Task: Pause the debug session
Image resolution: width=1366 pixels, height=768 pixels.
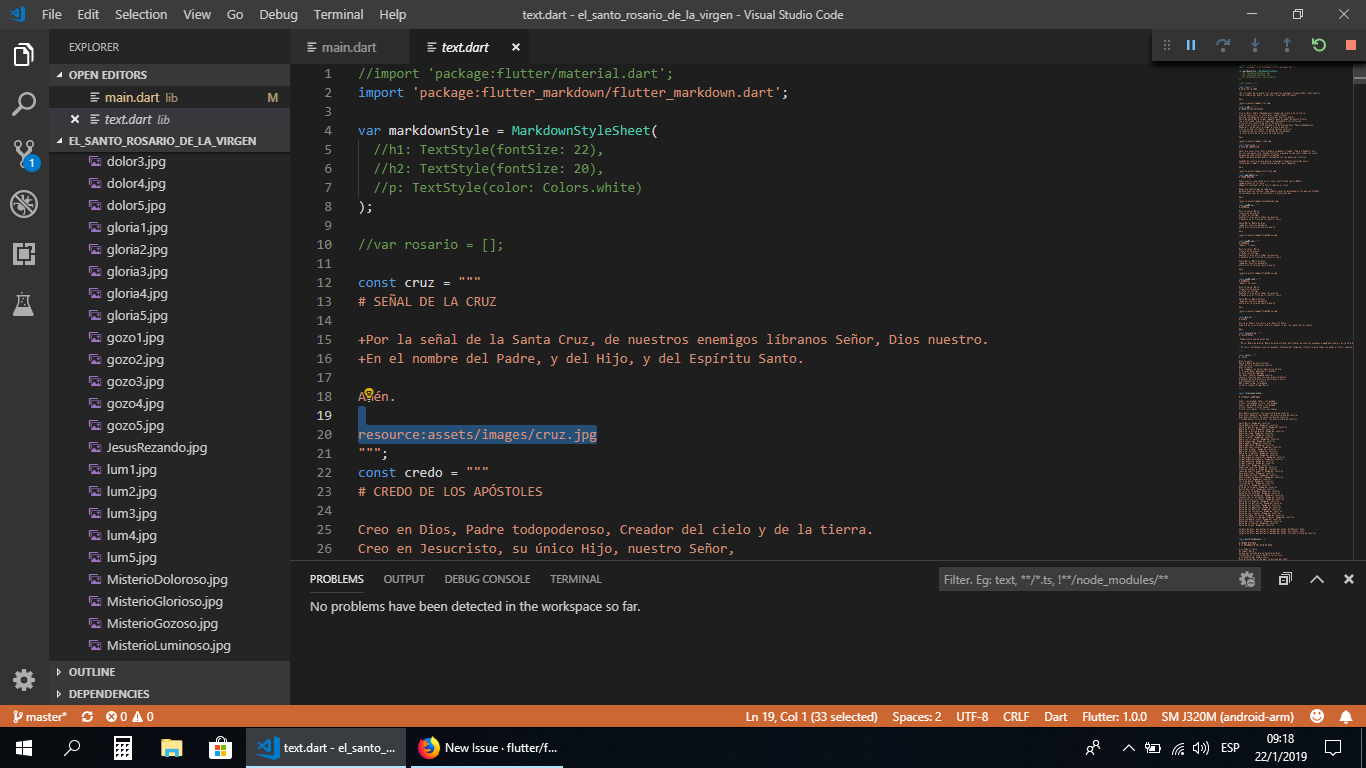Action: point(1191,45)
